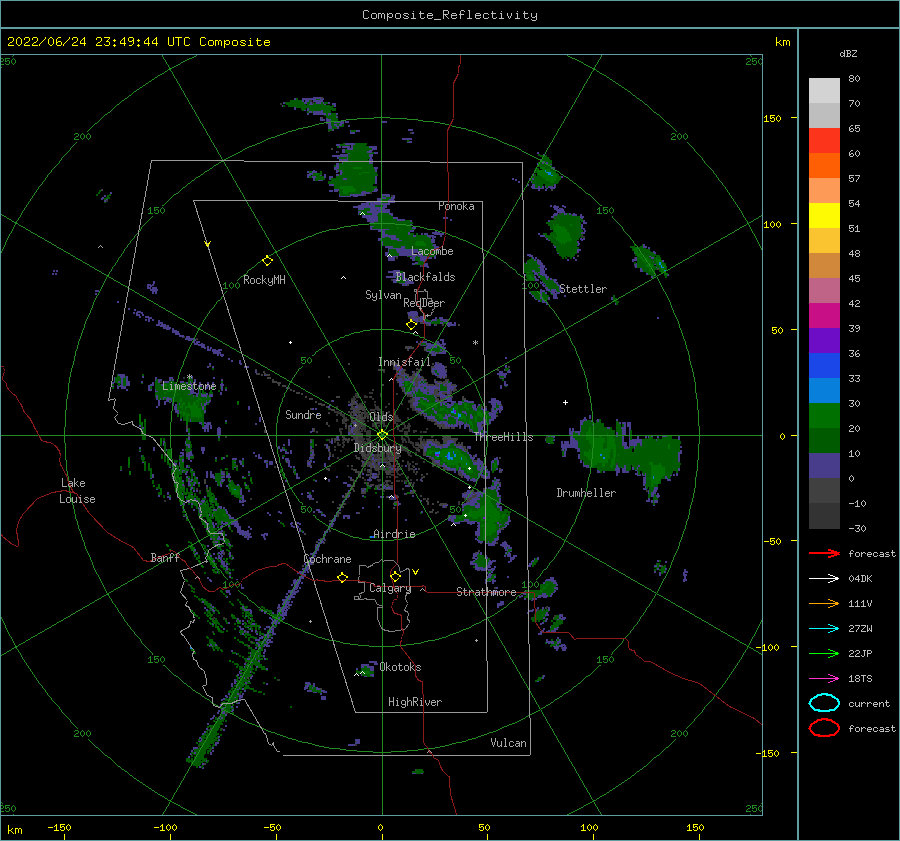The height and width of the screenshot is (841, 900).
Task: Click the Ponoka city label
Action: [x=456, y=206]
